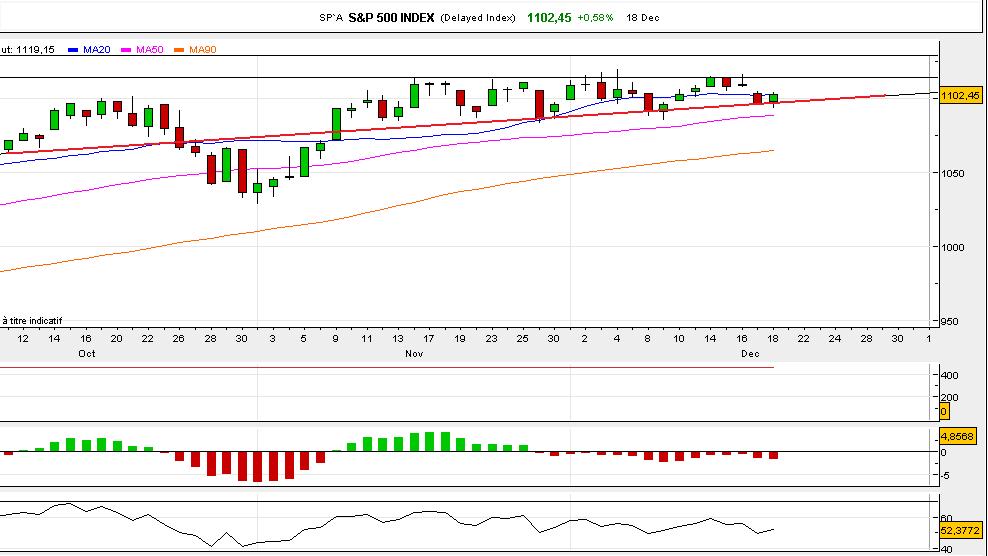This screenshot has width=988, height=556.
Task: Click the 1050 price axis label
Action: [953, 173]
